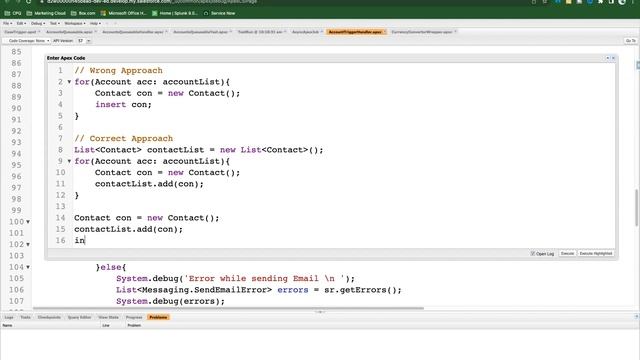Click the horizontal scrollbar of the code editor
Image resolution: width=640 pixels, height=360 pixels.
229,309
